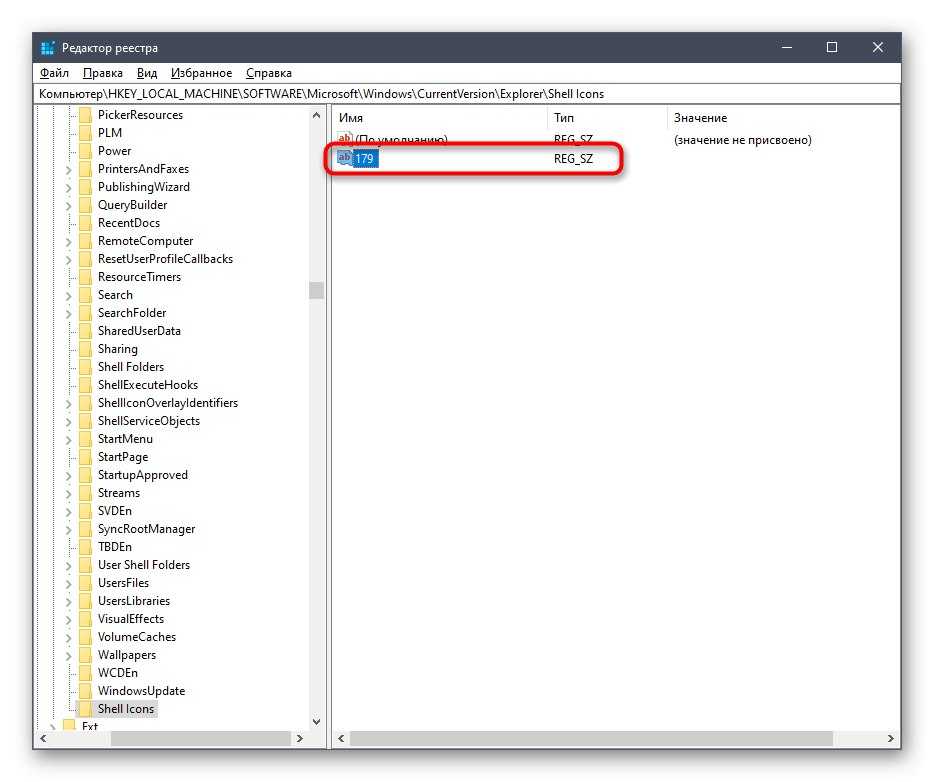Click the ResourceTimers folder icon
The width and height of the screenshot is (934, 782).
[x=85, y=276]
